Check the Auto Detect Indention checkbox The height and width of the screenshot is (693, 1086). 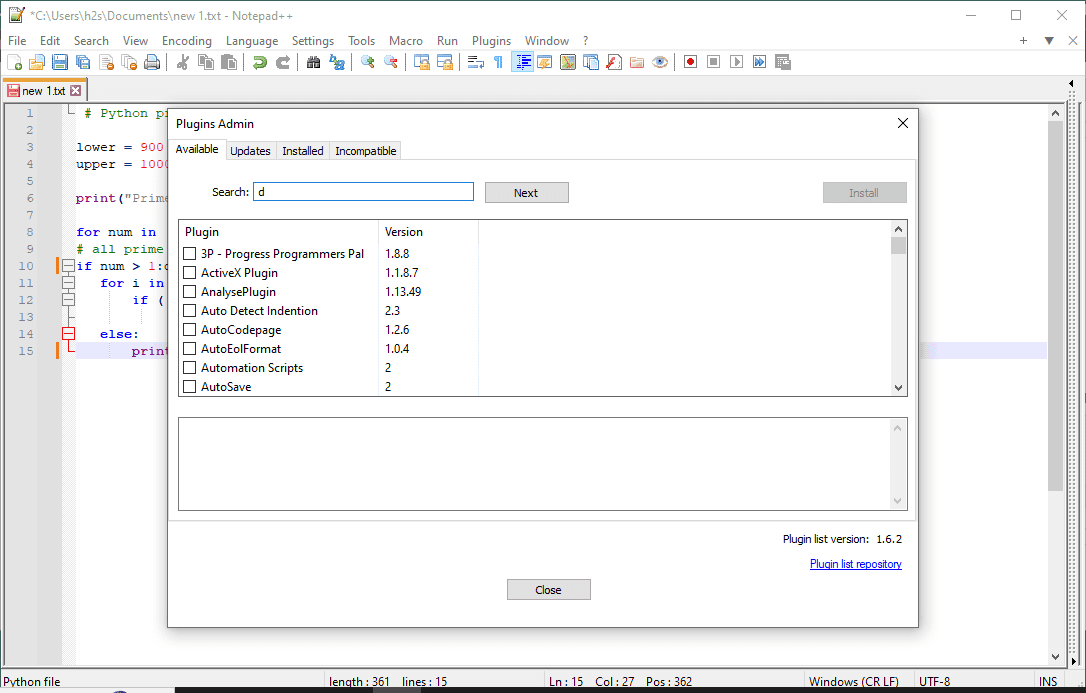tap(189, 311)
